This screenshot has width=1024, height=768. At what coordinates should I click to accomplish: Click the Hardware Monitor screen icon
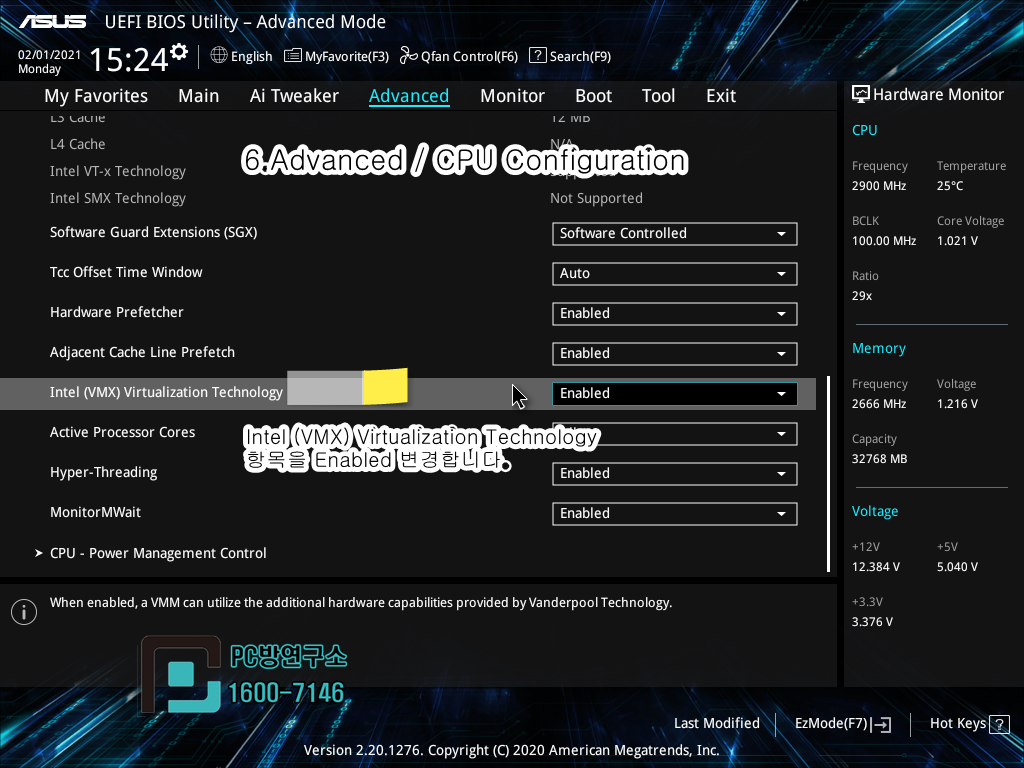861,95
